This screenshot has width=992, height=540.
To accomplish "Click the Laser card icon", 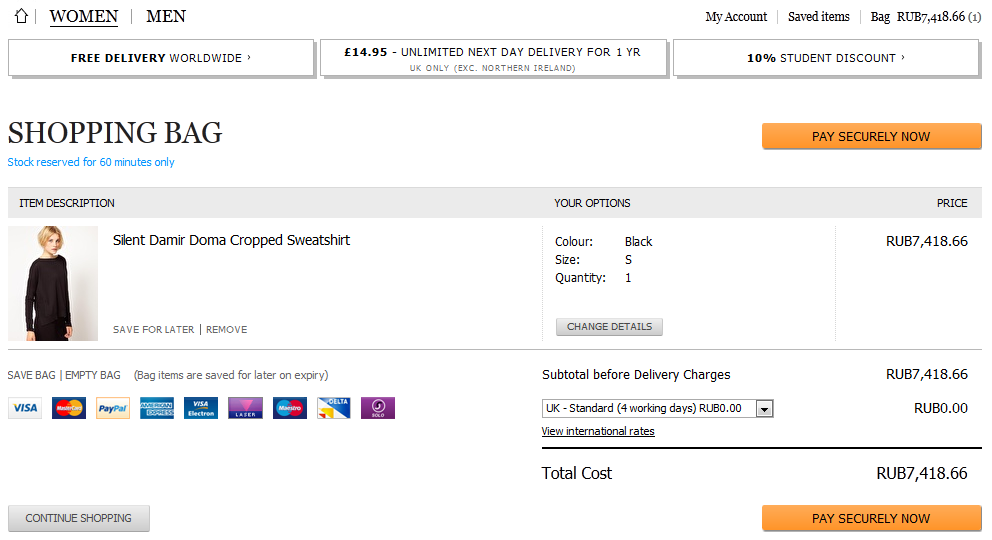I will (245, 408).
